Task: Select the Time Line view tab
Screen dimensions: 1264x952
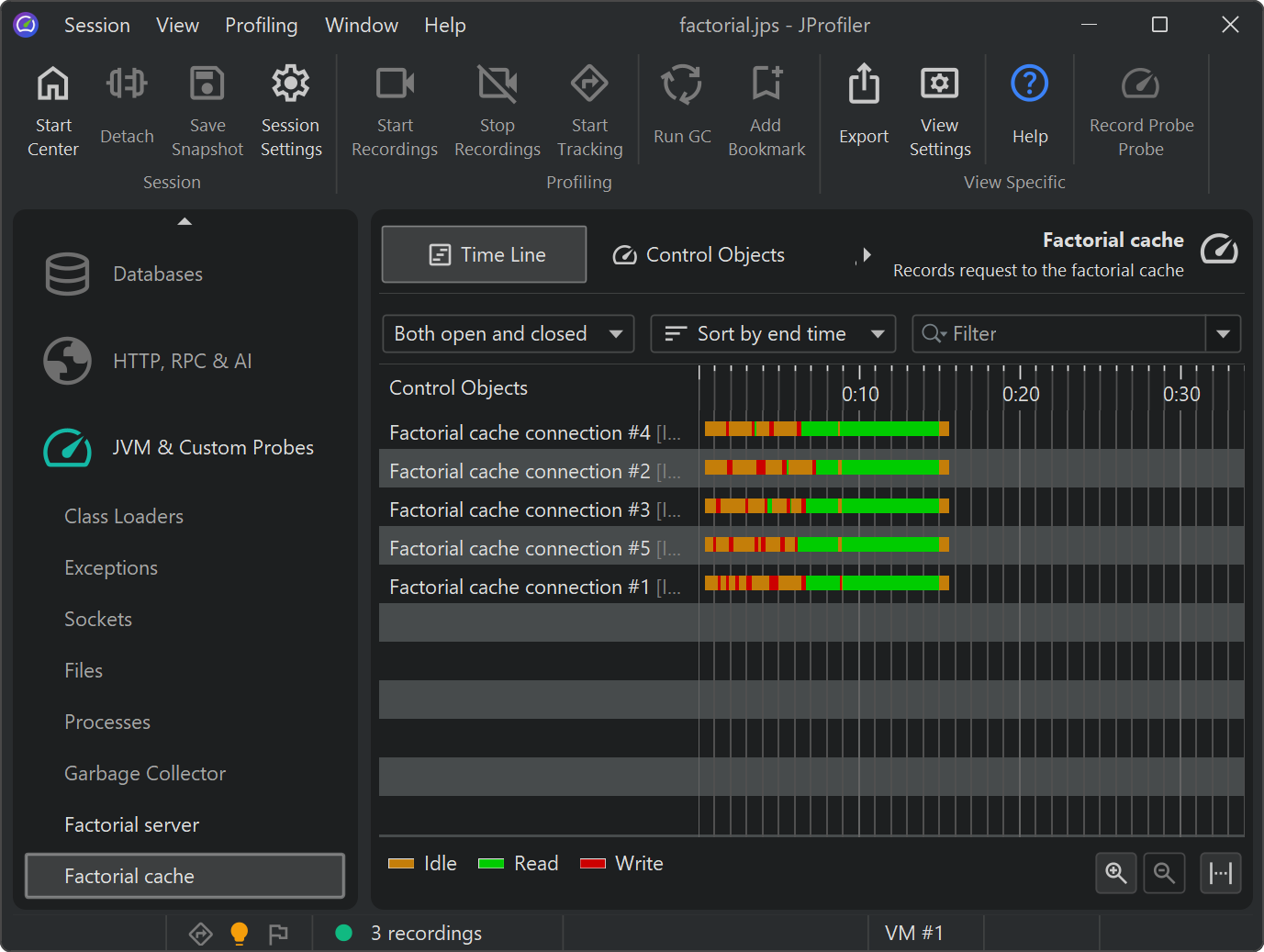Action: pyautogui.click(x=484, y=255)
